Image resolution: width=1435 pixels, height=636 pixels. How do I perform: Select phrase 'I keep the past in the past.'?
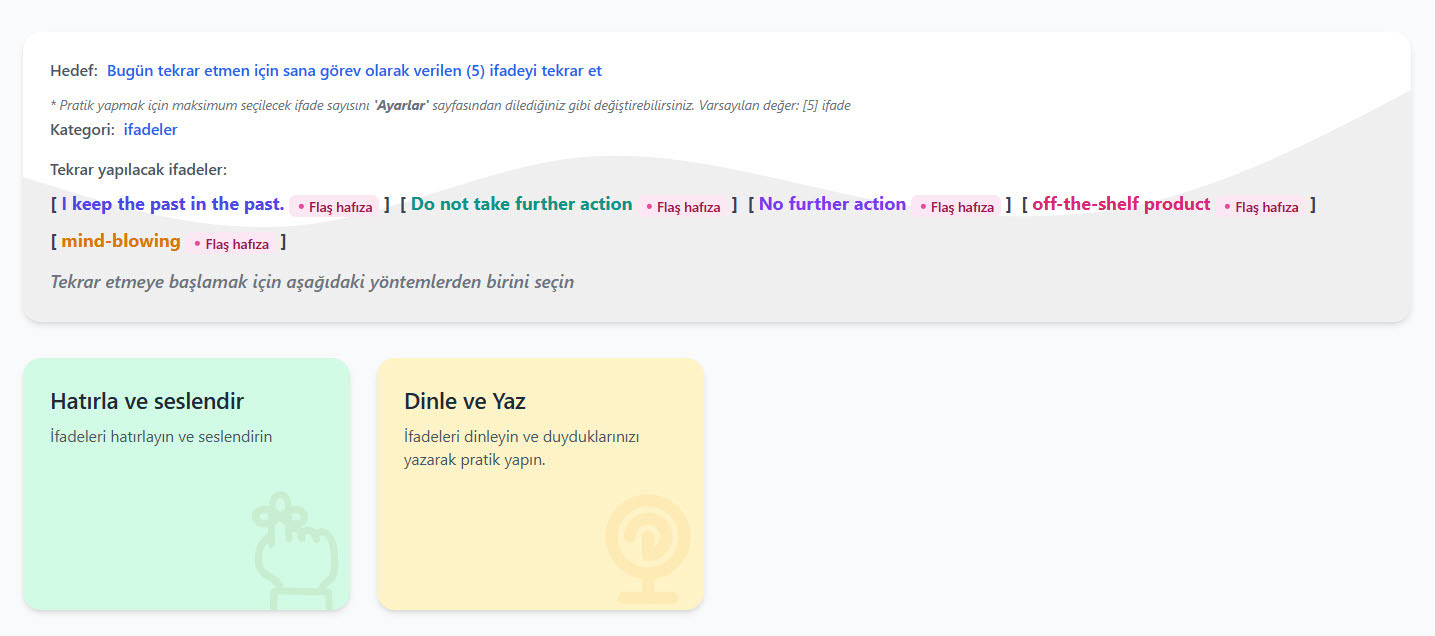coord(173,204)
